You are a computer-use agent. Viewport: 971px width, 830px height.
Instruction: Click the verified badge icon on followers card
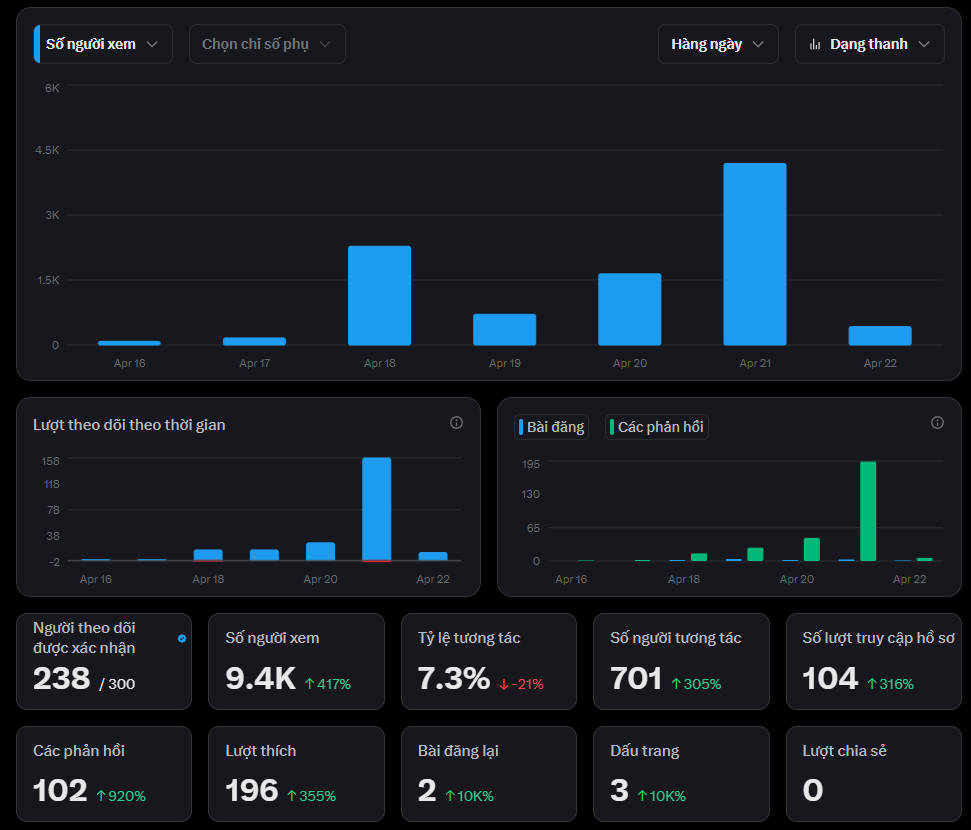pos(182,639)
